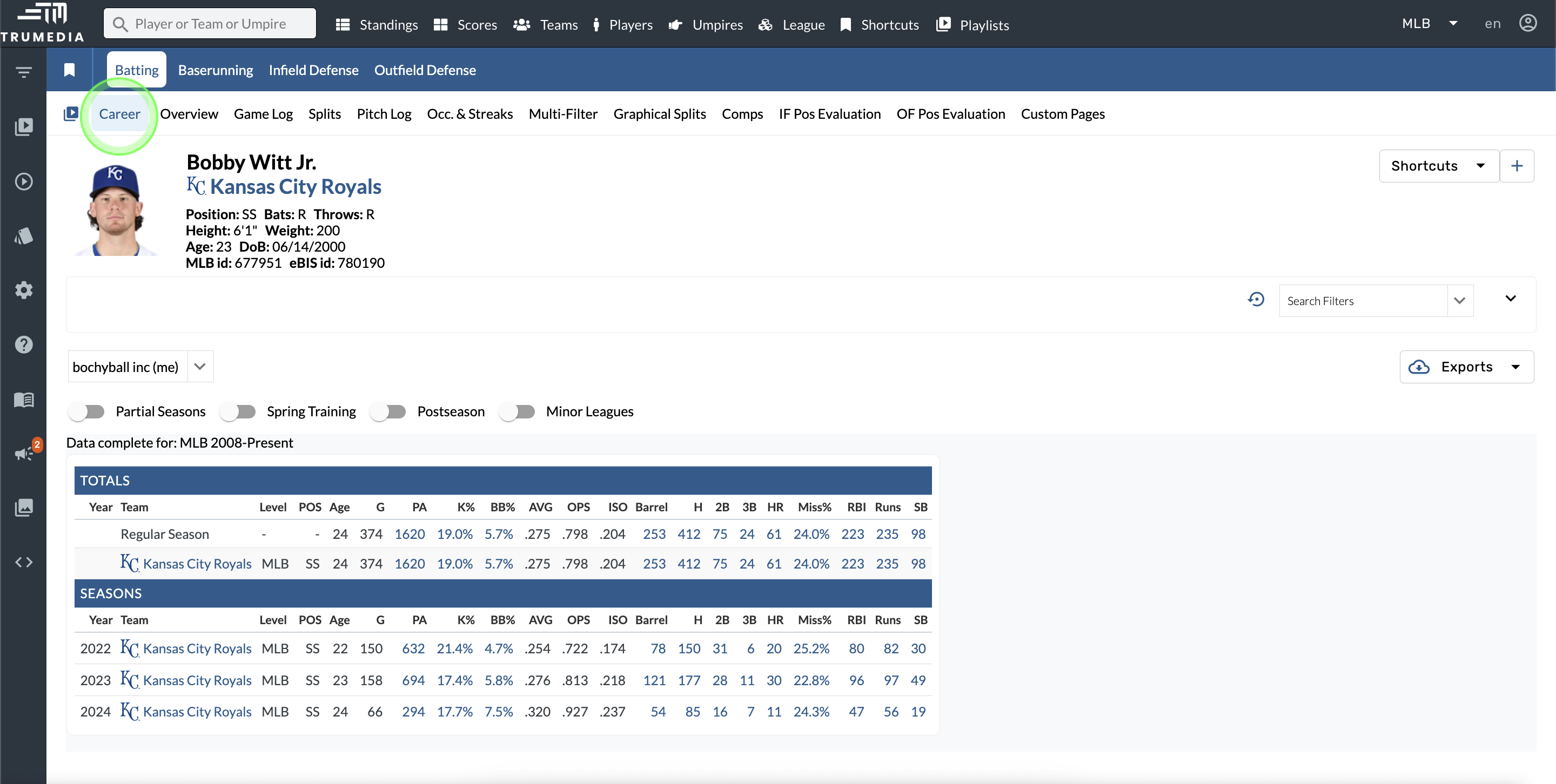This screenshot has height=784, width=1556.
Task: Expand the bochyball inc (me) dropdown
Action: pos(200,367)
